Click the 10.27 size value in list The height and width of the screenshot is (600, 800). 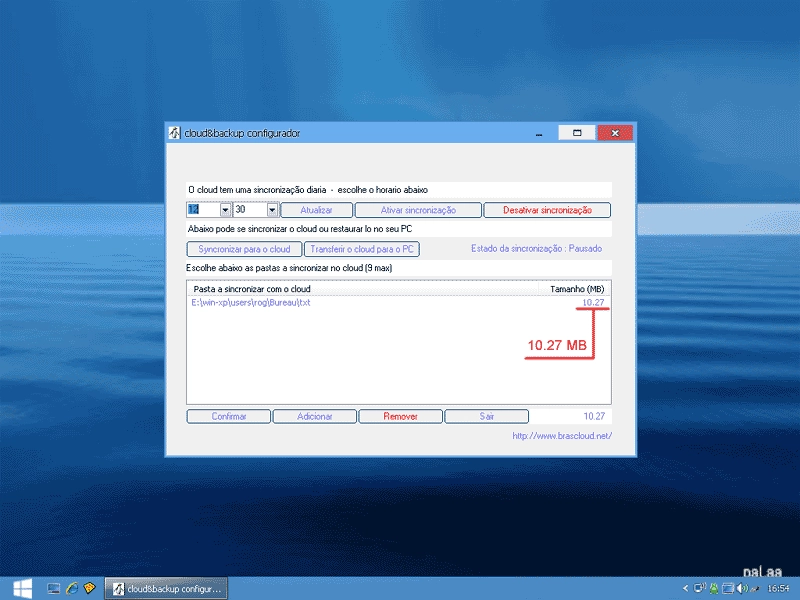pyautogui.click(x=593, y=303)
